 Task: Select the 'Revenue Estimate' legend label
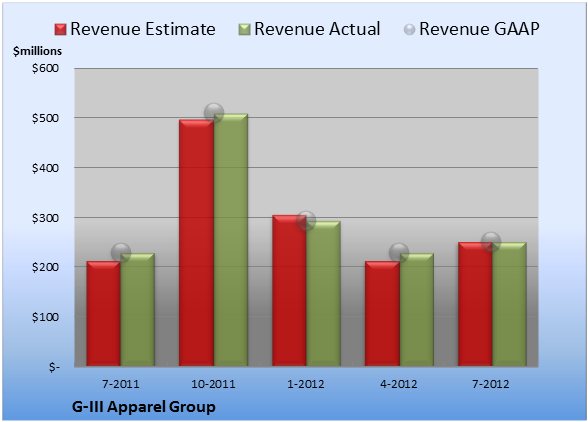pyautogui.click(x=143, y=29)
